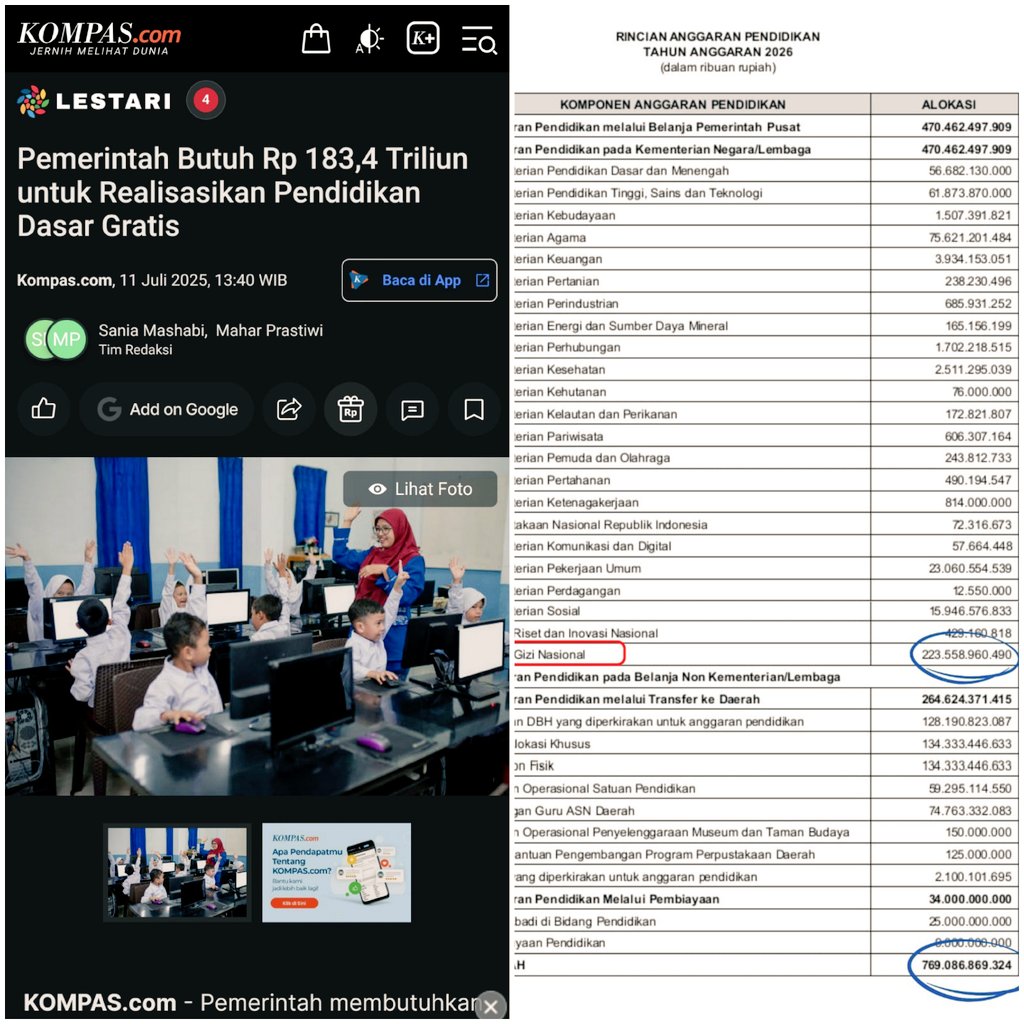The height and width of the screenshot is (1024, 1024).
Task: Toggle the thumbs-up like on the article
Action: (x=43, y=409)
